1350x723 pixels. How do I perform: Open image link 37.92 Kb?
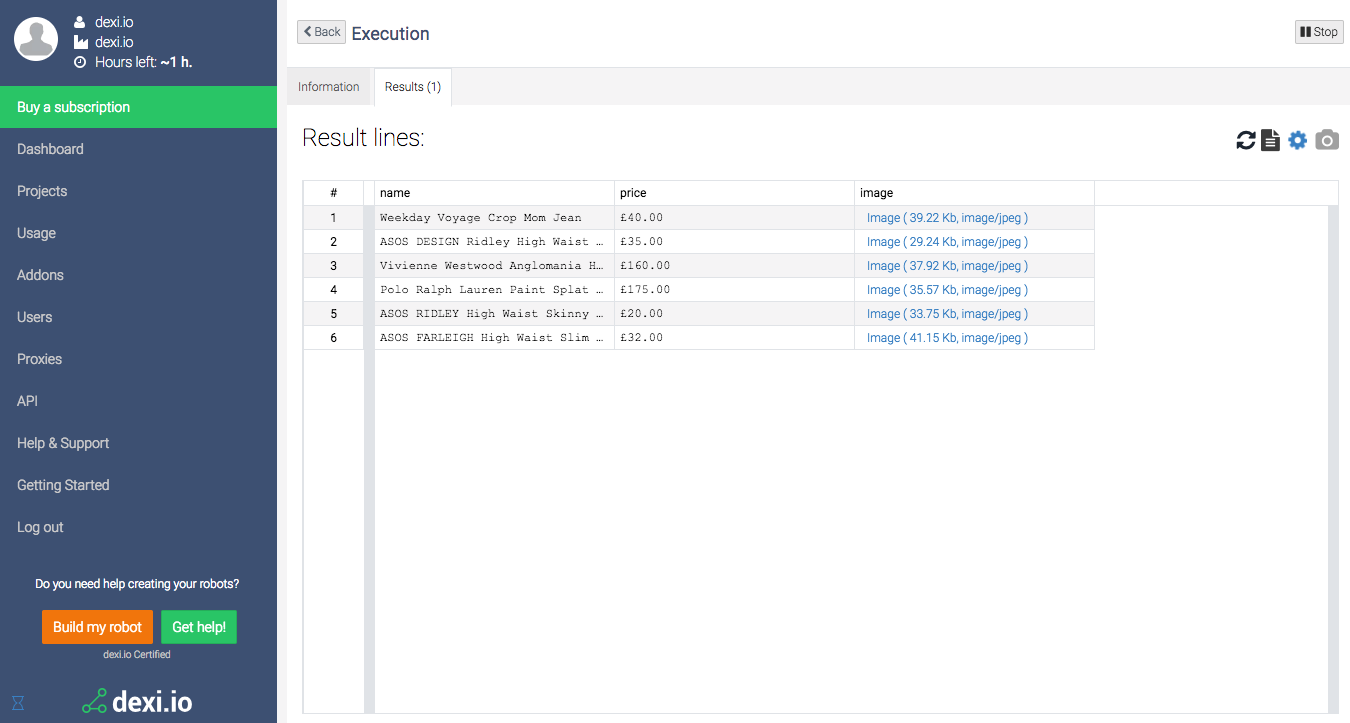(947, 266)
